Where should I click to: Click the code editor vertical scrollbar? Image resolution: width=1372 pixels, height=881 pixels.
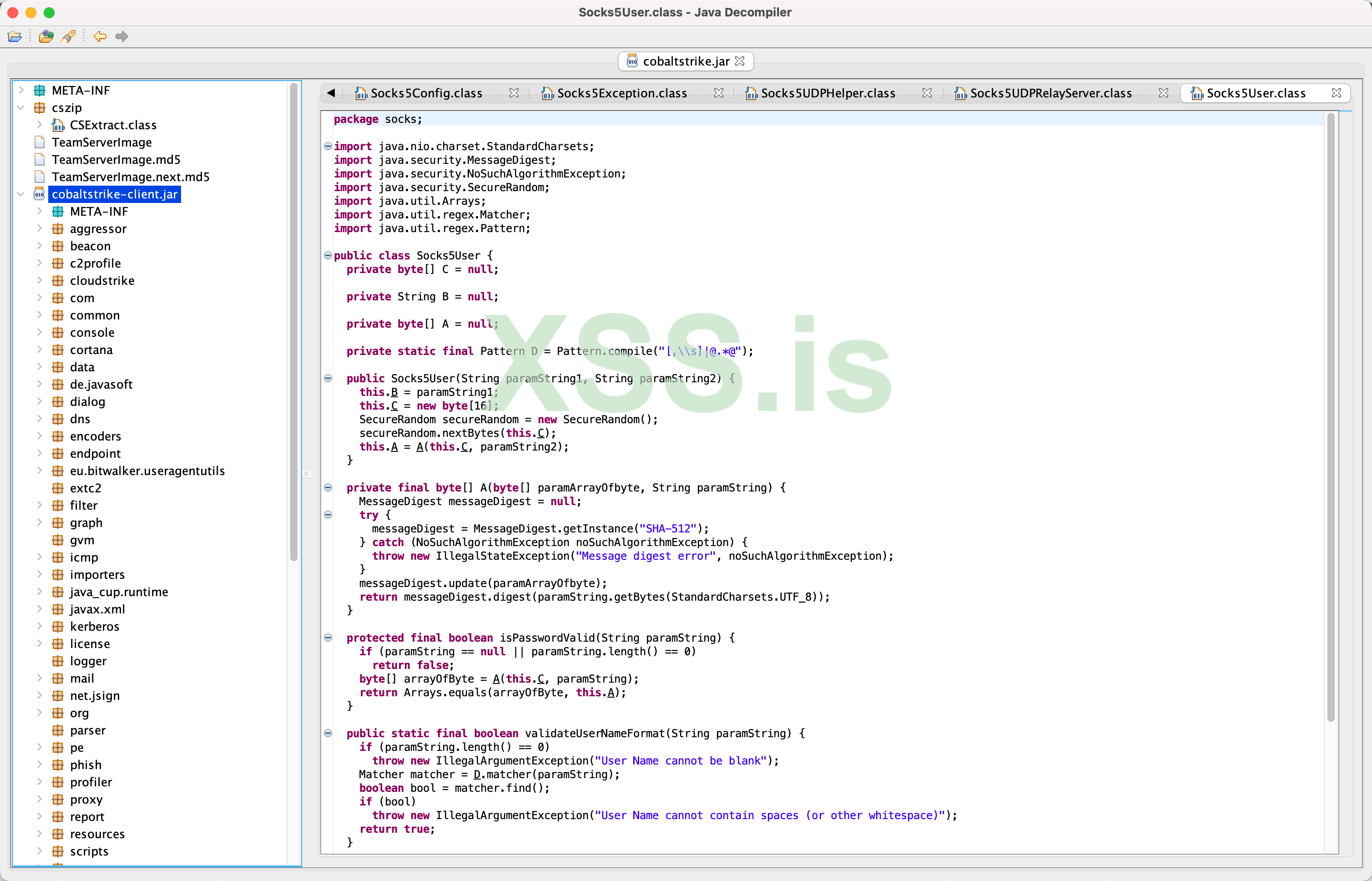[x=1330, y=417]
